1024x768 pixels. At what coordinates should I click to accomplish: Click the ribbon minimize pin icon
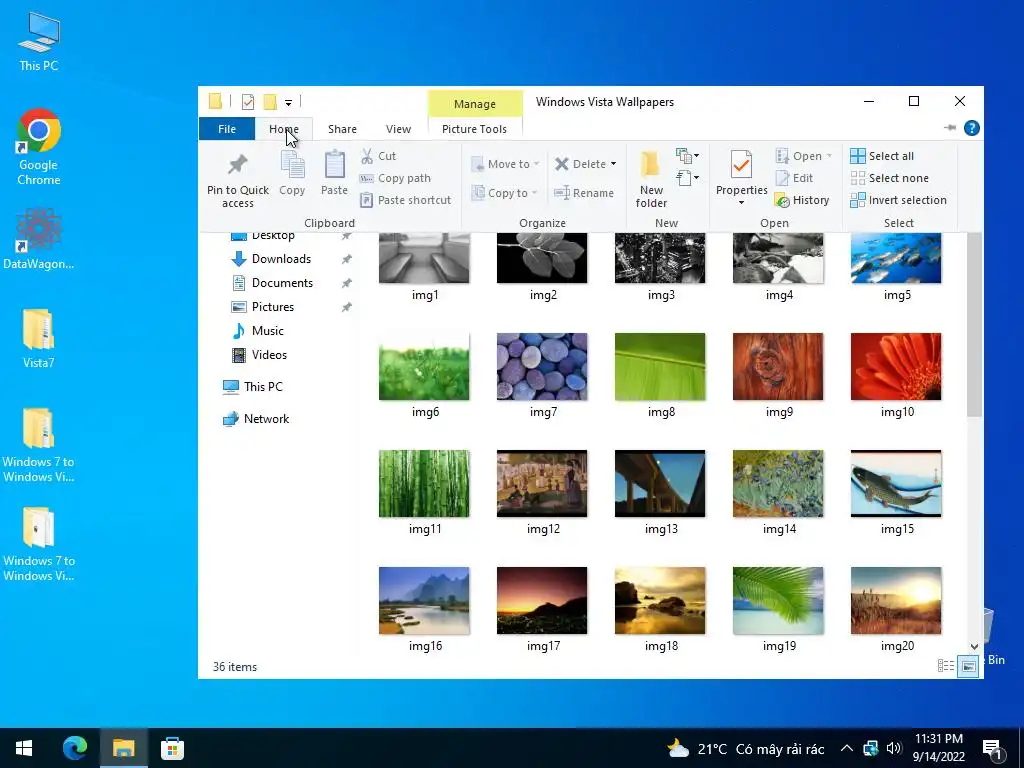click(950, 128)
